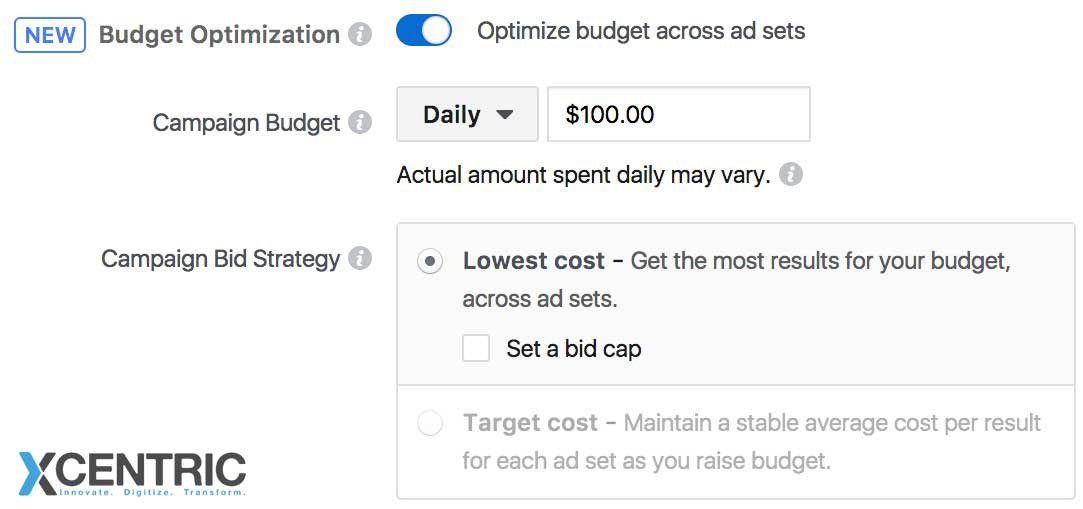Select the Lowest cost radio button

pos(430,262)
